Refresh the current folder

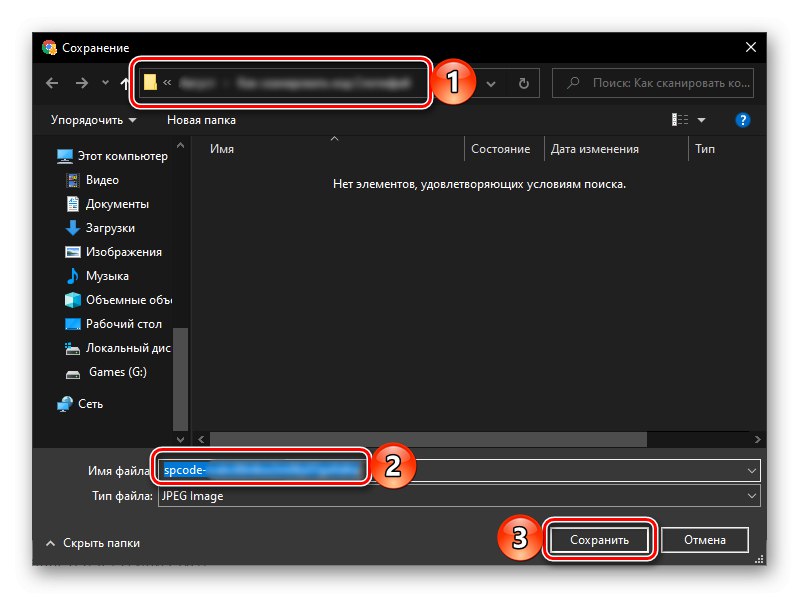click(x=523, y=83)
